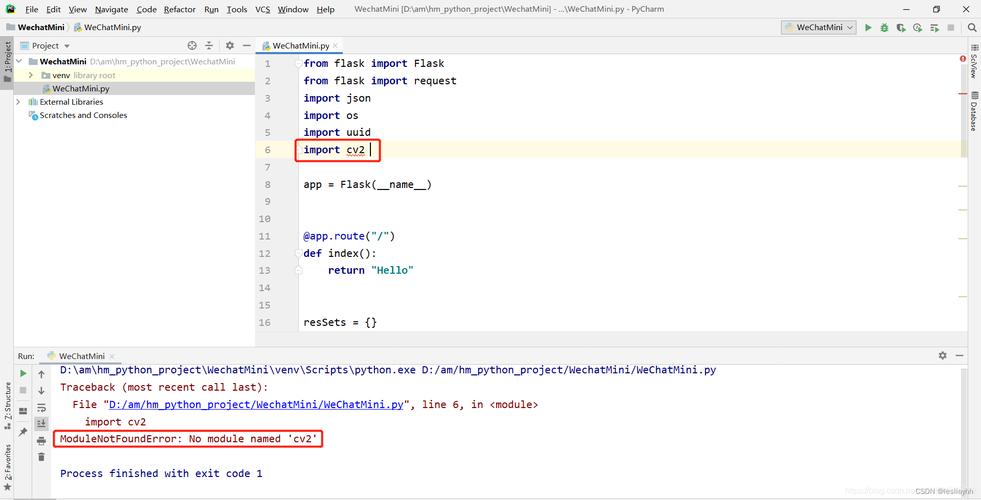Toggle the SciView tool window button
The height and width of the screenshot is (500, 981).
[974, 61]
